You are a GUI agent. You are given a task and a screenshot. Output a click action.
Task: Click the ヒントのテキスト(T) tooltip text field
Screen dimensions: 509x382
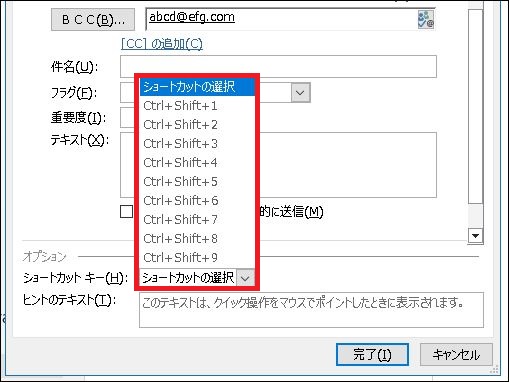click(x=311, y=310)
